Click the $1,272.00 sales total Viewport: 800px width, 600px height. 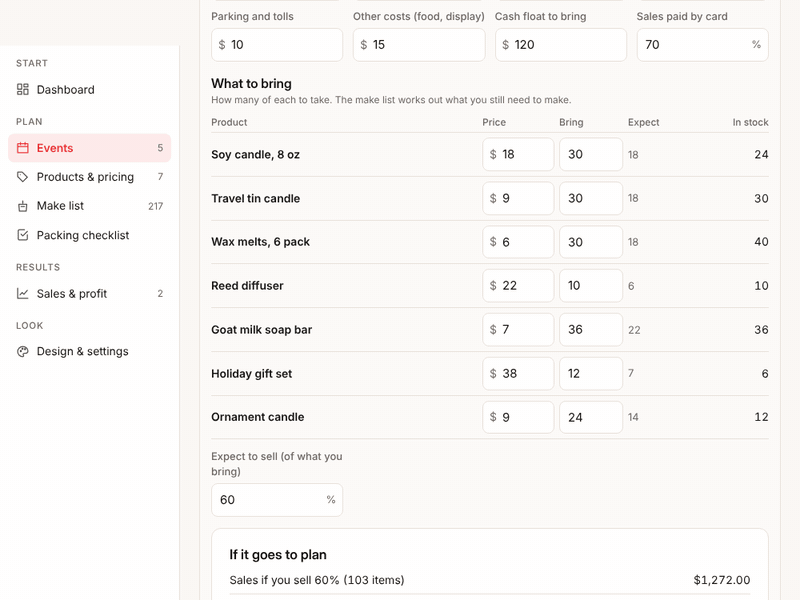(x=721, y=580)
